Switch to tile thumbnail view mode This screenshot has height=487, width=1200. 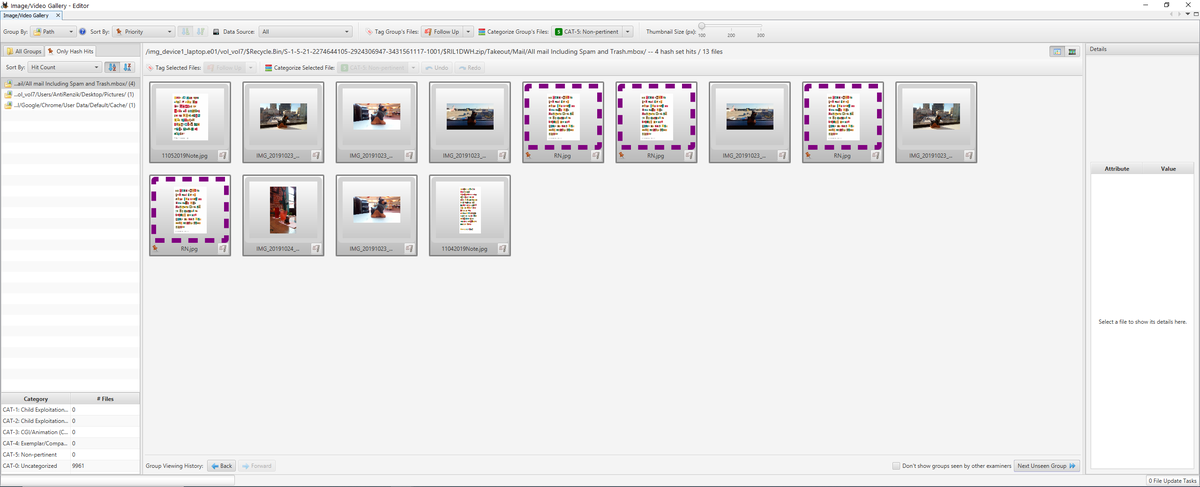click(1057, 51)
